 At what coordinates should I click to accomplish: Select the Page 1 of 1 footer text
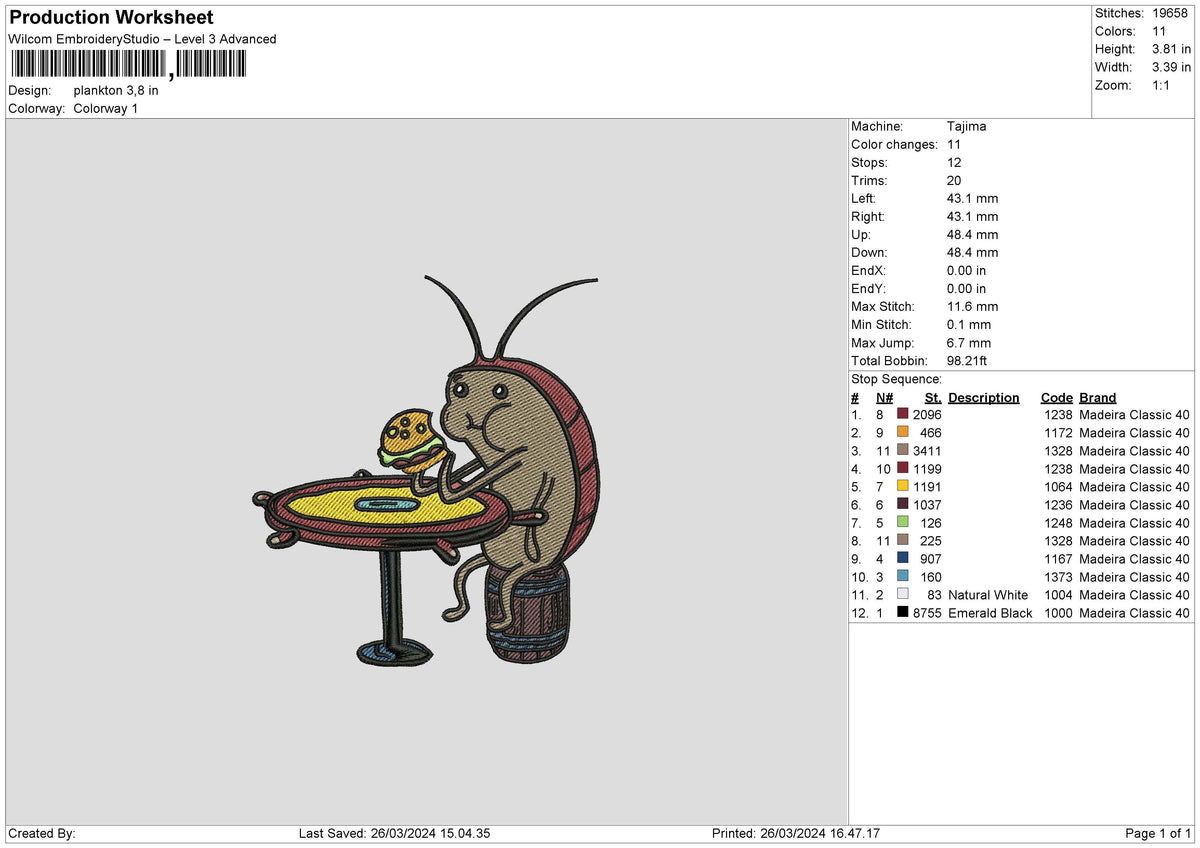[x=1158, y=833]
